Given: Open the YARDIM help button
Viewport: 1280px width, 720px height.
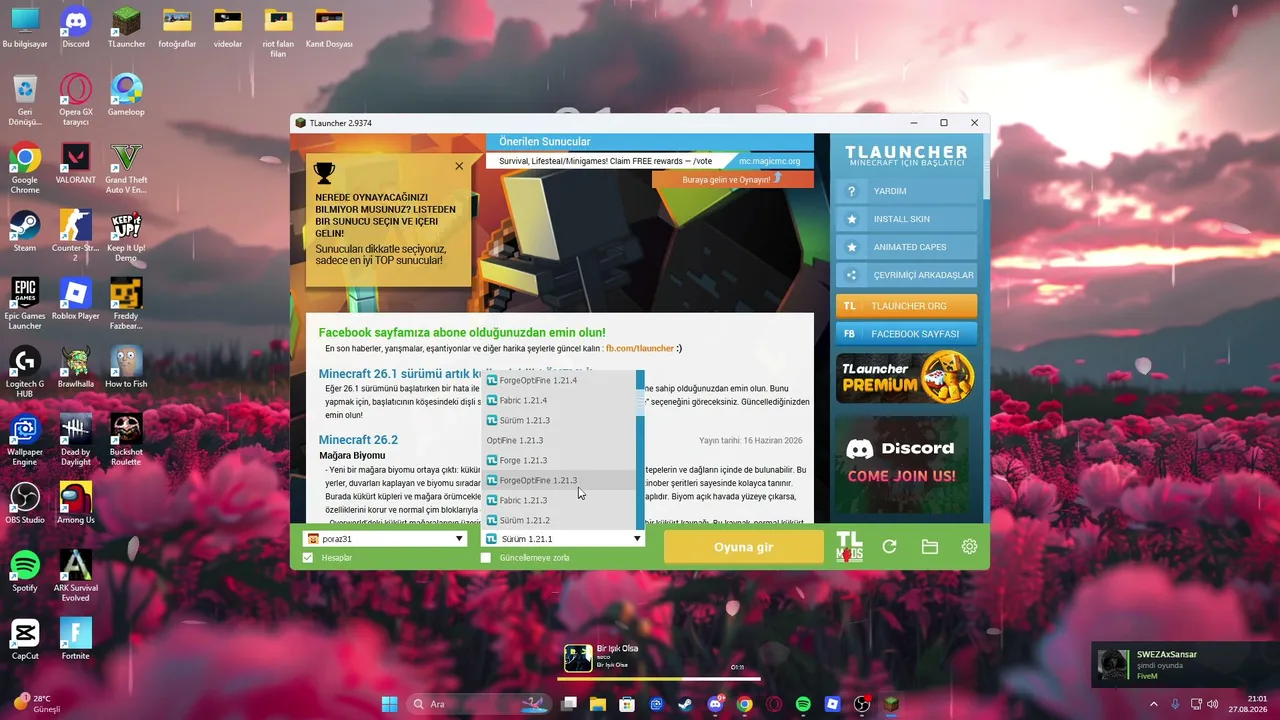Looking at the screenshot, I should (906, 191).
